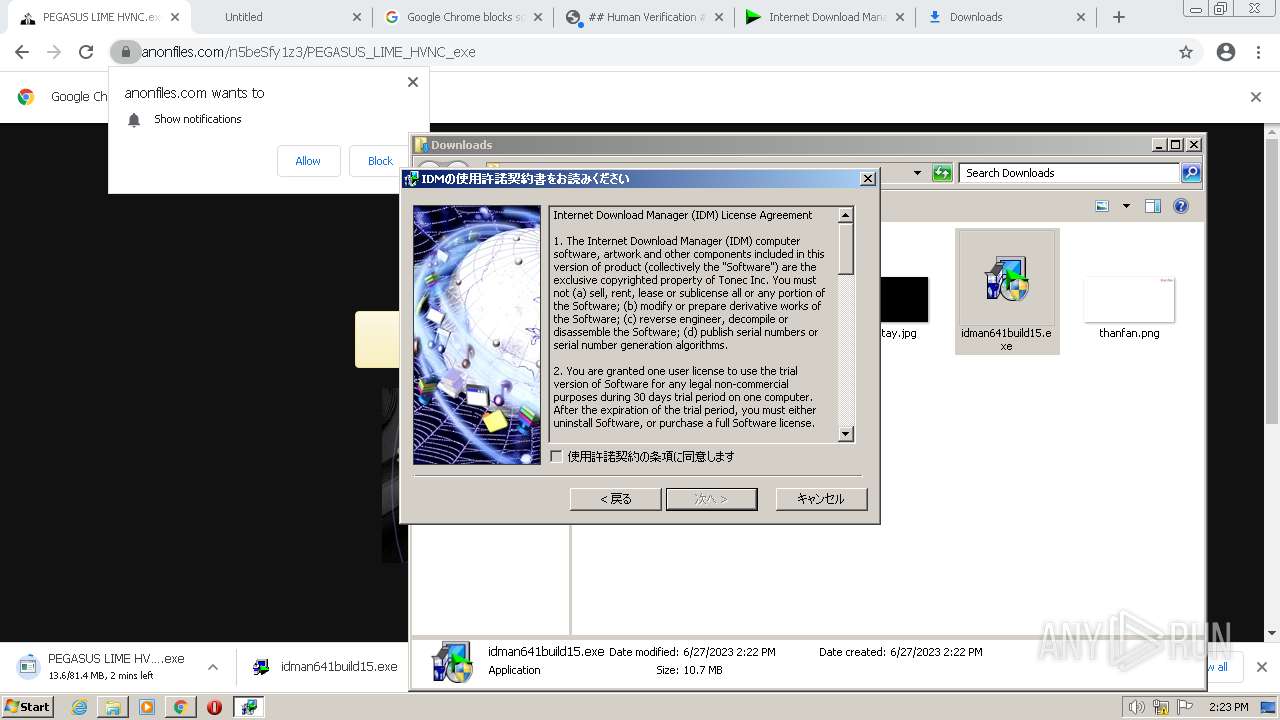Viewport: 1280px width, 720px height.
Task: Check the license agreement acceptance checkbox
Action: point(557,456)
